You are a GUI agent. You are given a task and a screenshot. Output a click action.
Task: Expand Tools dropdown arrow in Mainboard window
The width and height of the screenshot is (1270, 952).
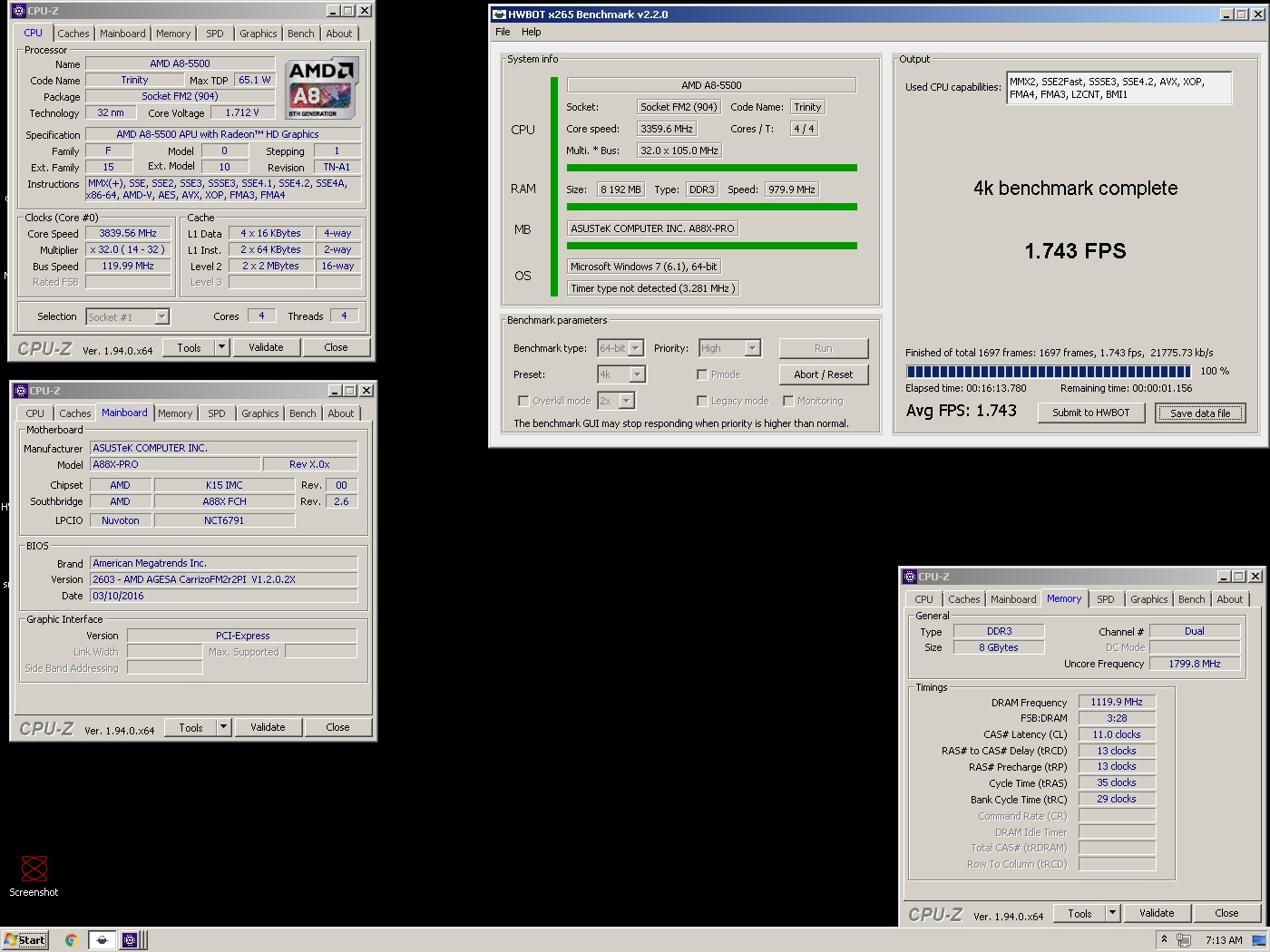tap(223, 727)
